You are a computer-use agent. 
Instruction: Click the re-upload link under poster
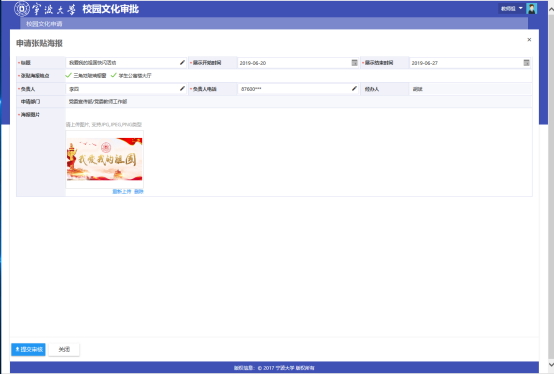(x=122, y=191)
